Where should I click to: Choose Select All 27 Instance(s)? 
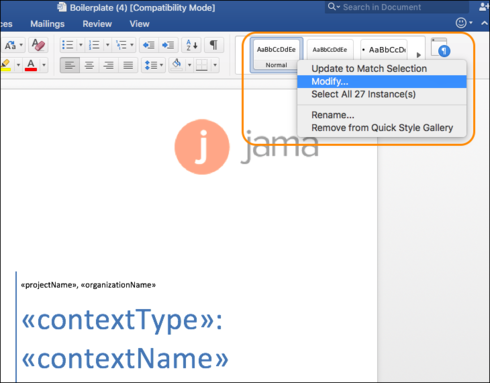(x=382, y=94)
